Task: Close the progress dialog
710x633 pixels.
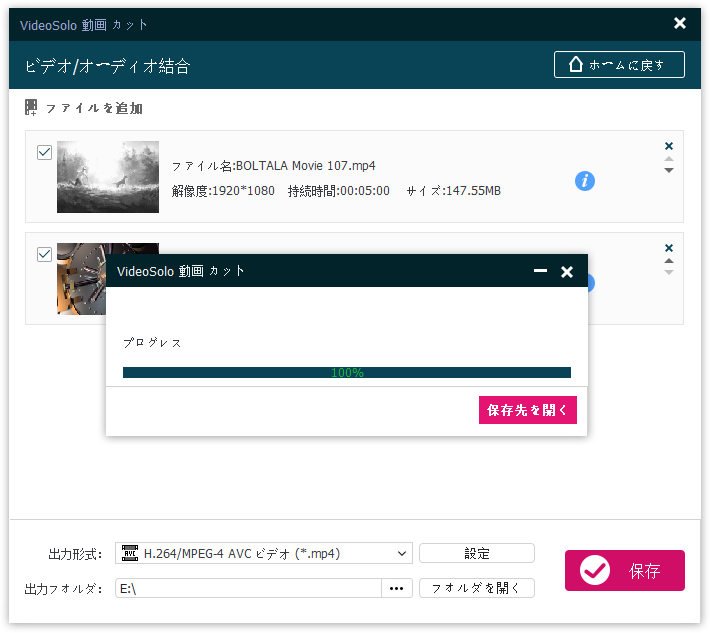Action: (x=567, y=272)
